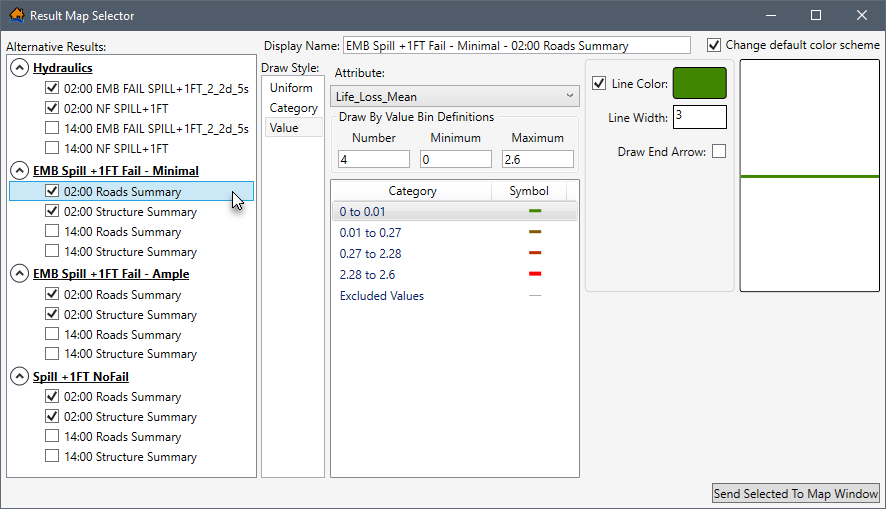Click the Category column header

click(x=412, y=191)
